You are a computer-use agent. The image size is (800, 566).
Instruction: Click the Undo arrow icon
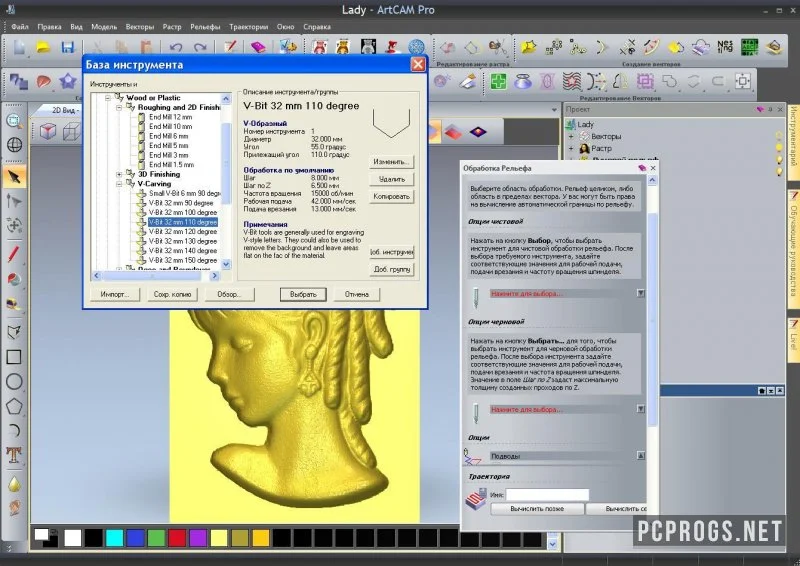click(x=176, y=47)
